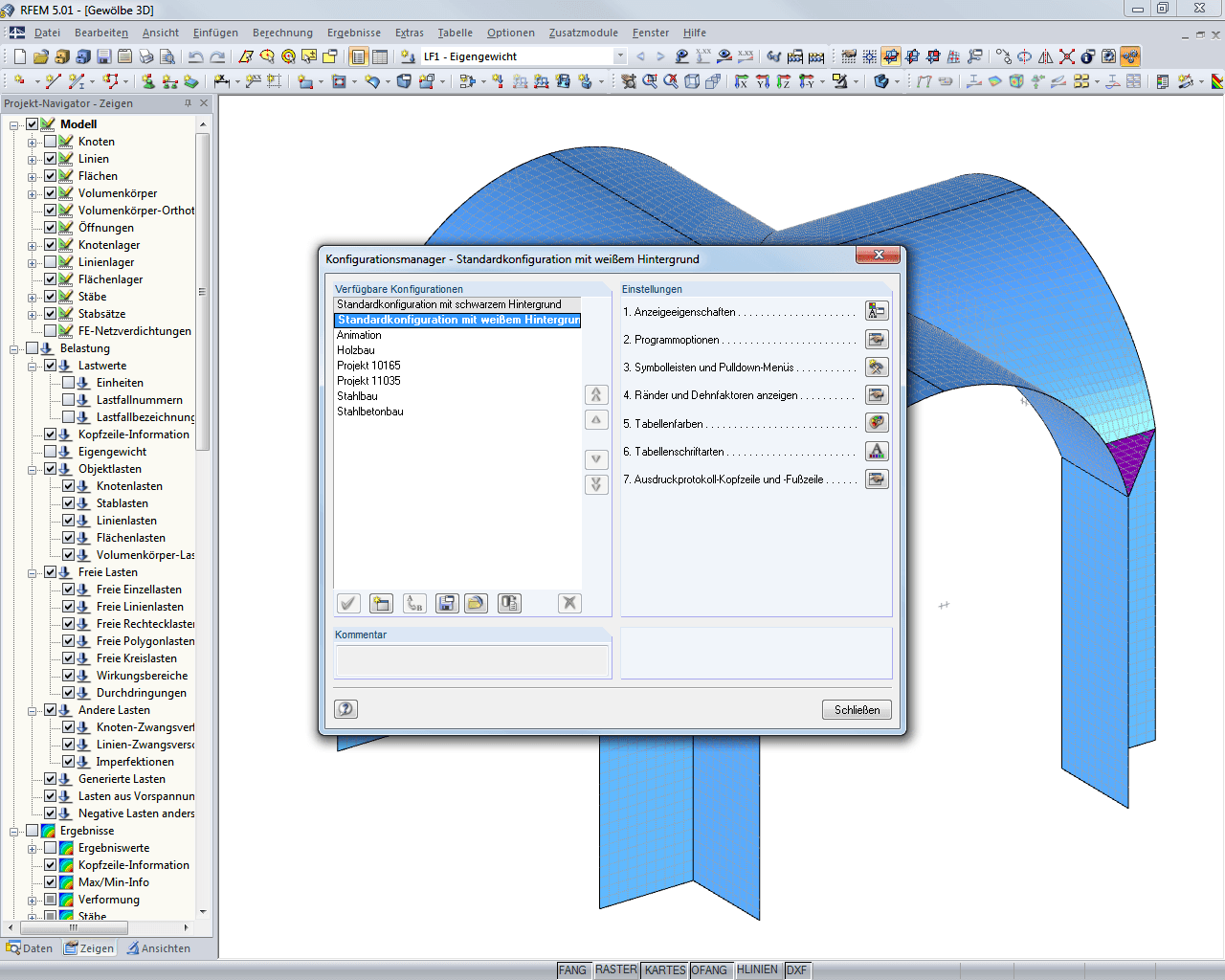Collapse the Objektlasten tree node
Screen dimensions: 1225x980
point(33,469)
